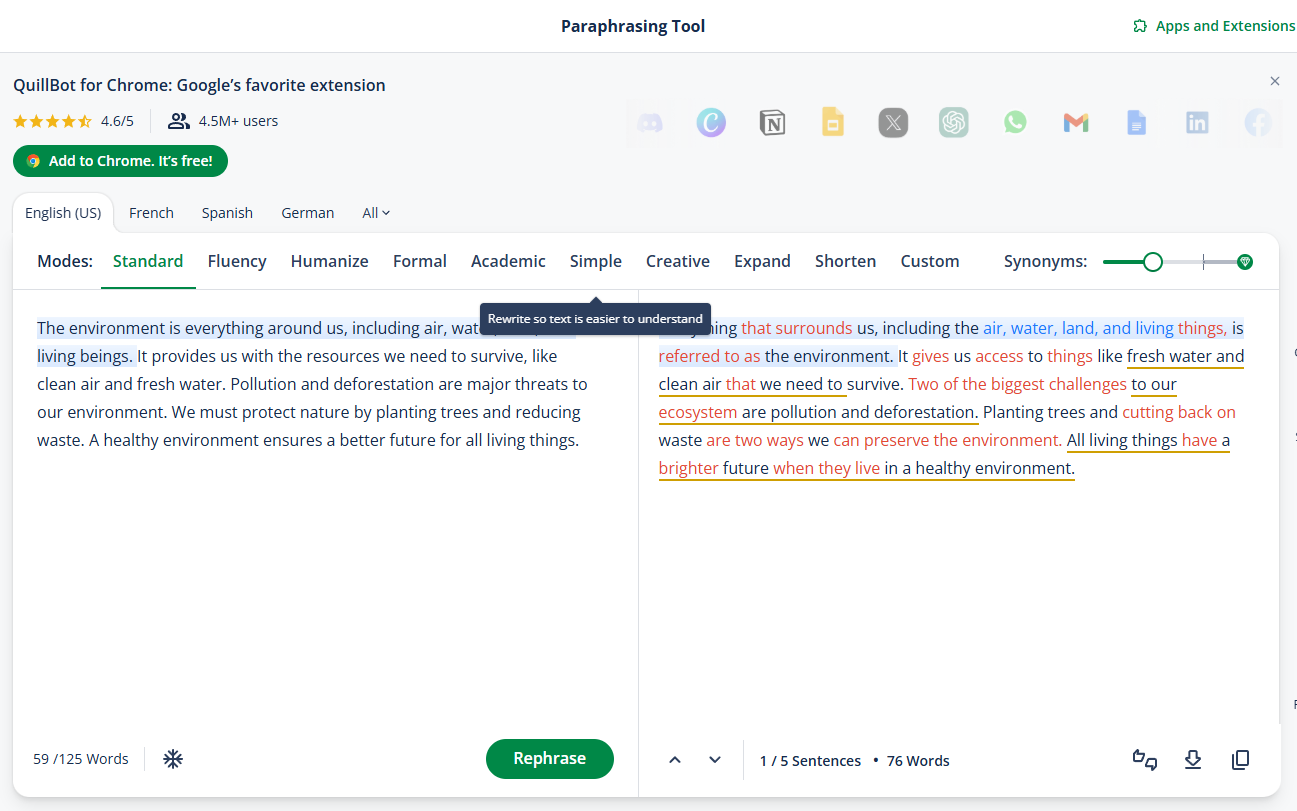Click "can preserve the environment" in output
The height and width of the screenshot is (811, 1297).
(947, 440)
